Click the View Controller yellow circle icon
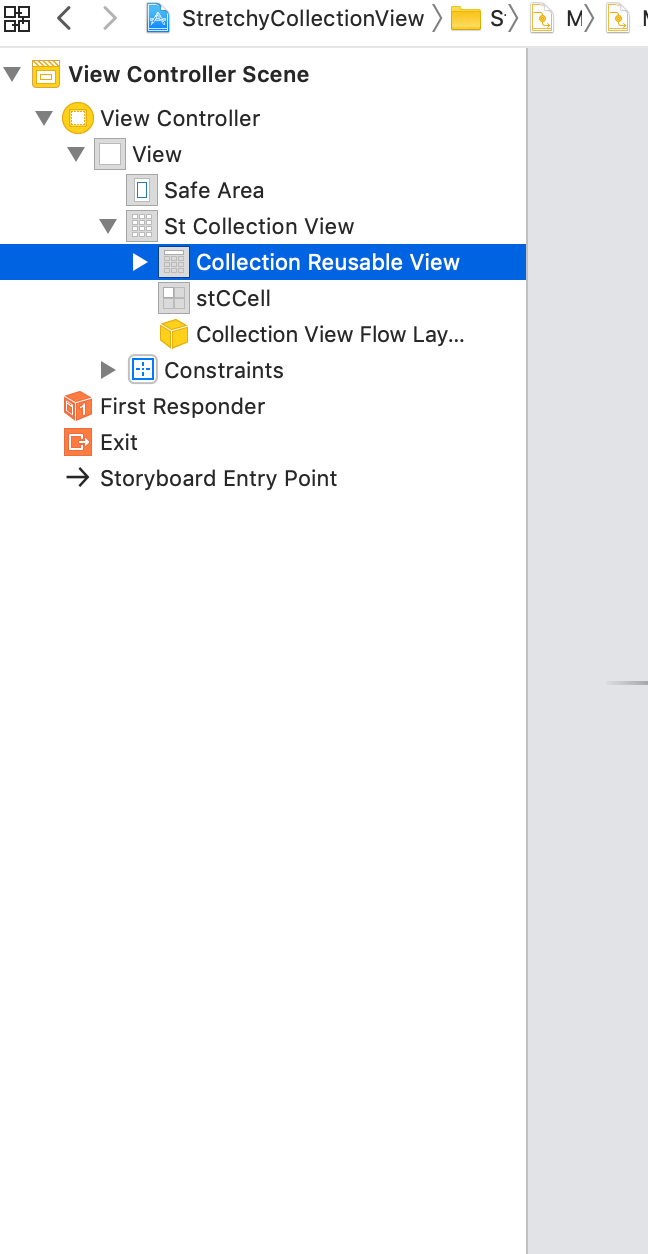This screenshot has height=1254, width=648. 78,118
